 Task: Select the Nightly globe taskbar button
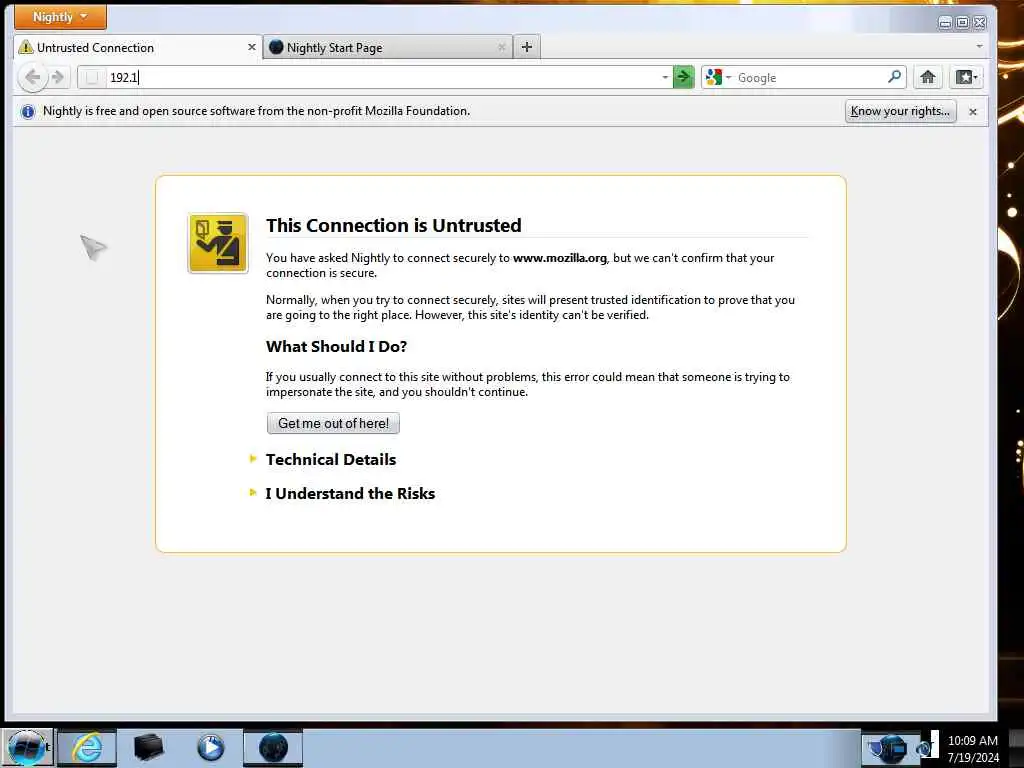tap(273, 748)
